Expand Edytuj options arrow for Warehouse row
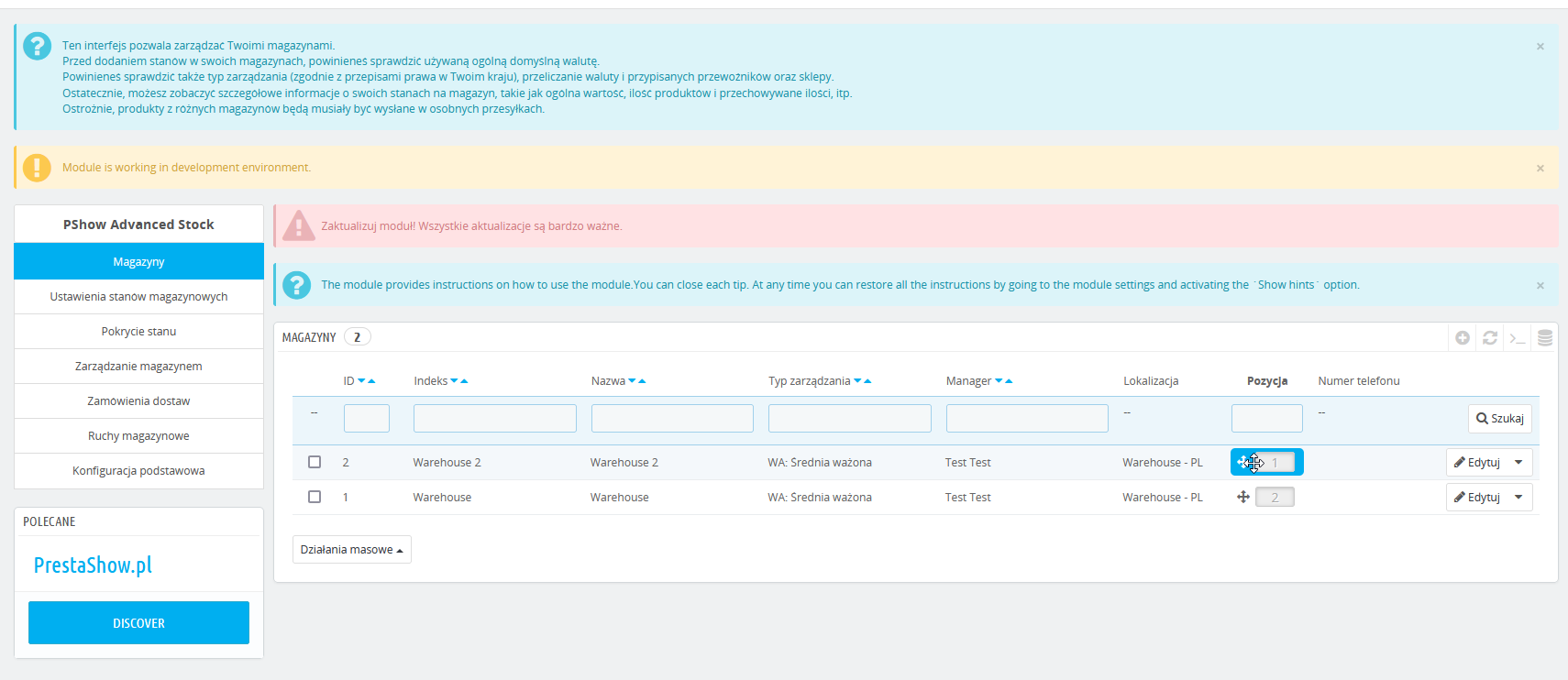 [x=1518, y=498]
